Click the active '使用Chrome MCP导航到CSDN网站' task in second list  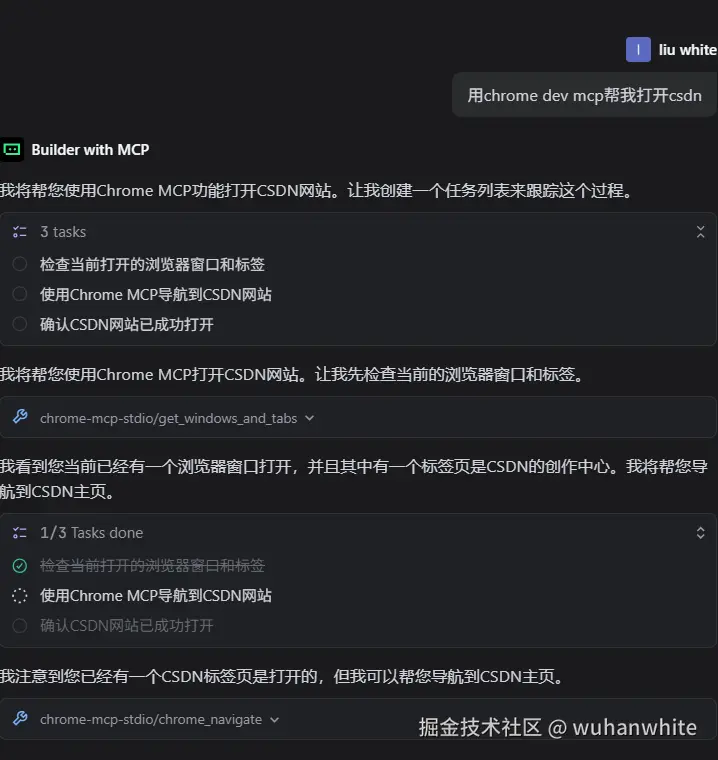pyautogui.click(x=156, y=596)
